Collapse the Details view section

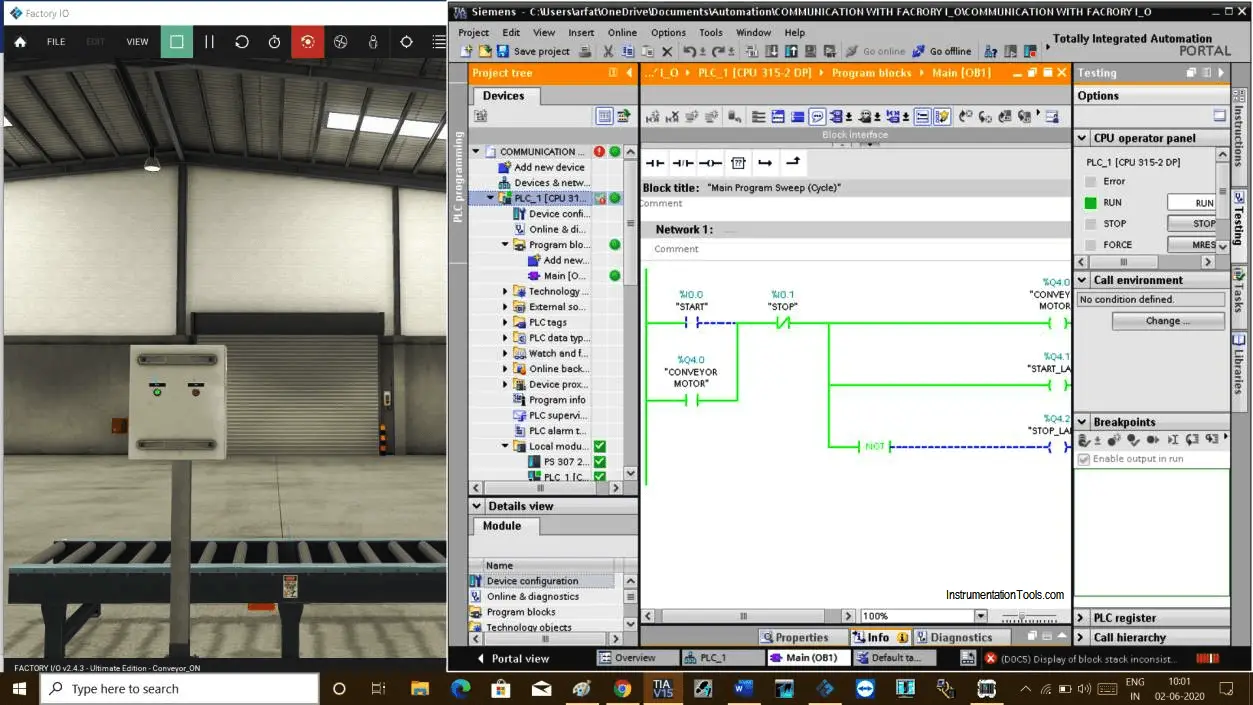coord(477,506)
